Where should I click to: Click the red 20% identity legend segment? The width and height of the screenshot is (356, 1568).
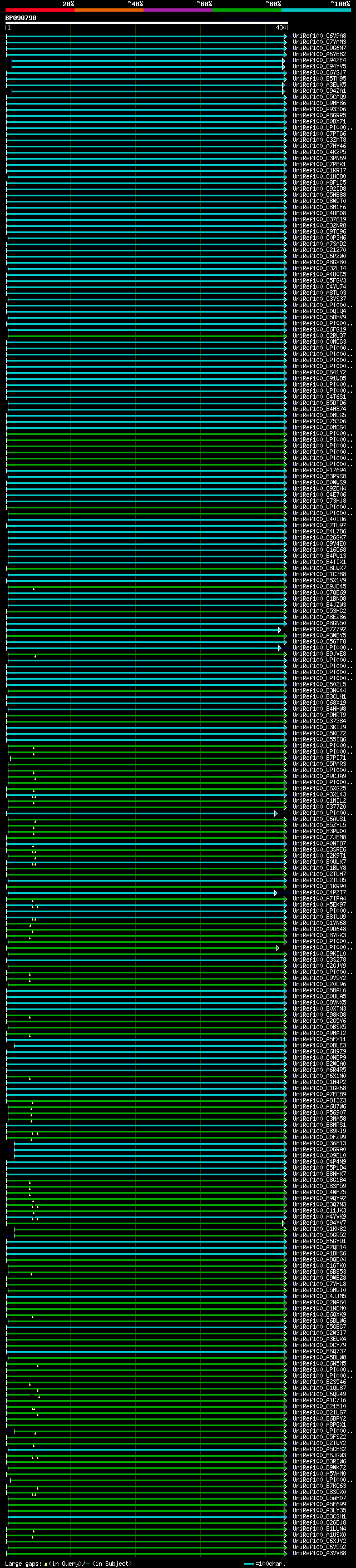tap(39, 10)
